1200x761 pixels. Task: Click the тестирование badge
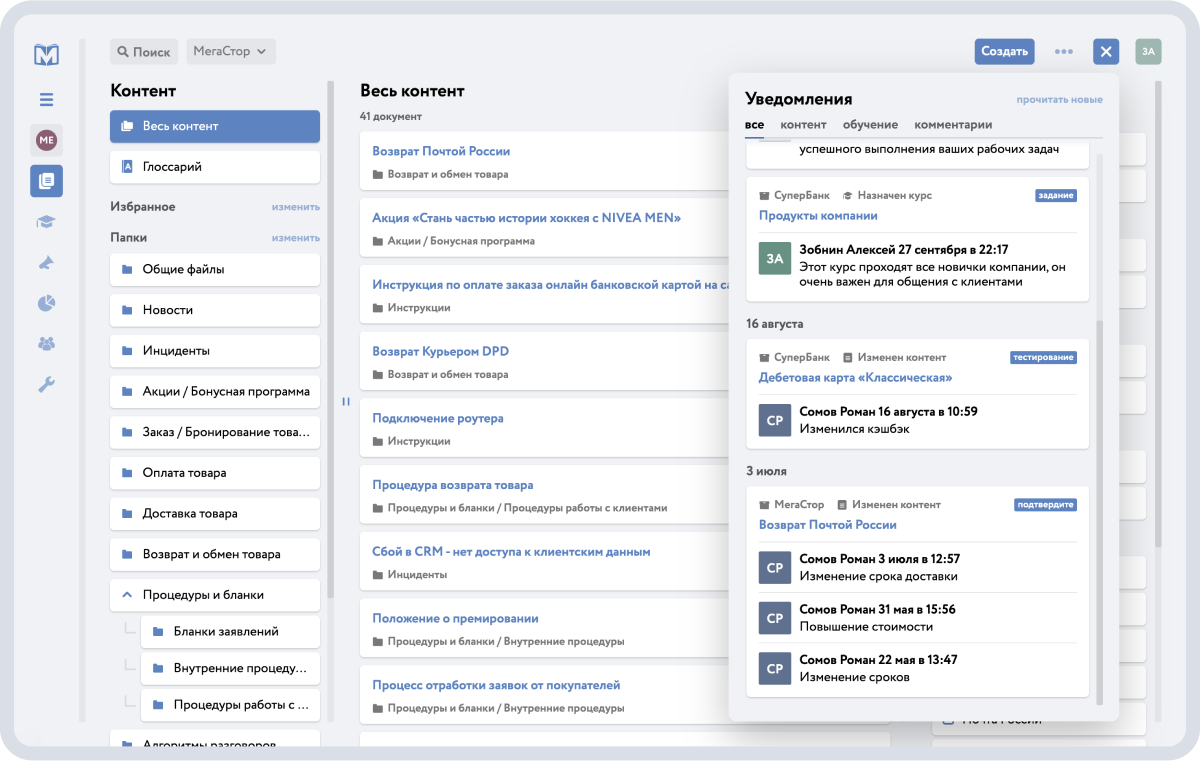1043,357
